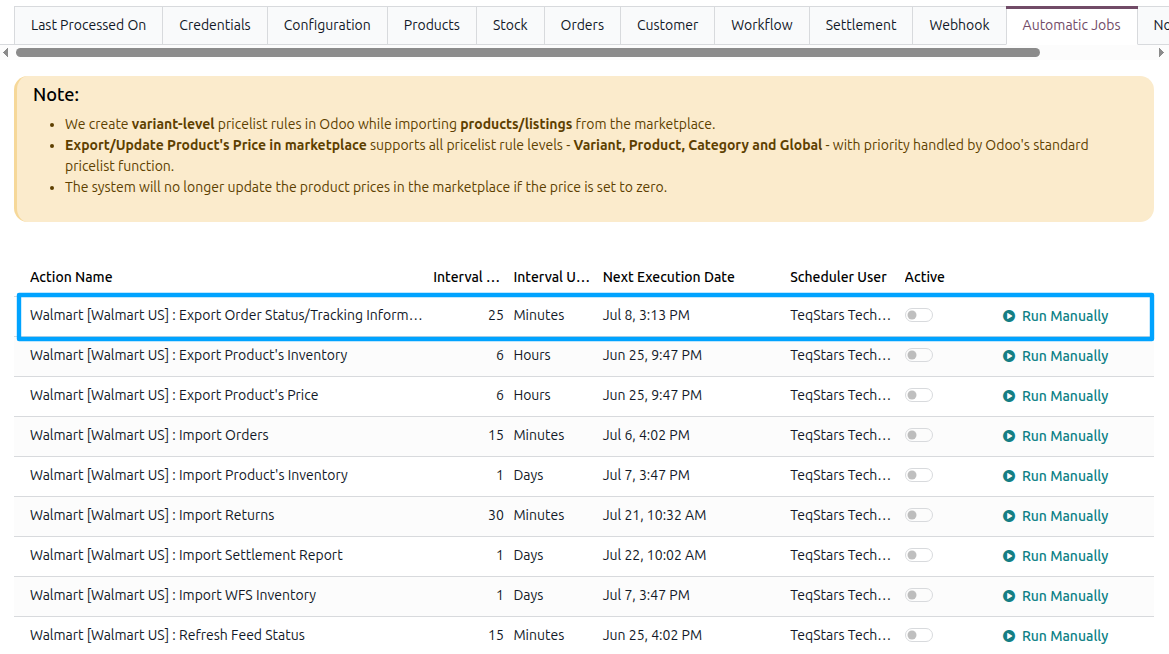This screenshot has width=1169, height=654.
Task: Toggle Active for Export Product's Inventory job
Action: (918, 355)
